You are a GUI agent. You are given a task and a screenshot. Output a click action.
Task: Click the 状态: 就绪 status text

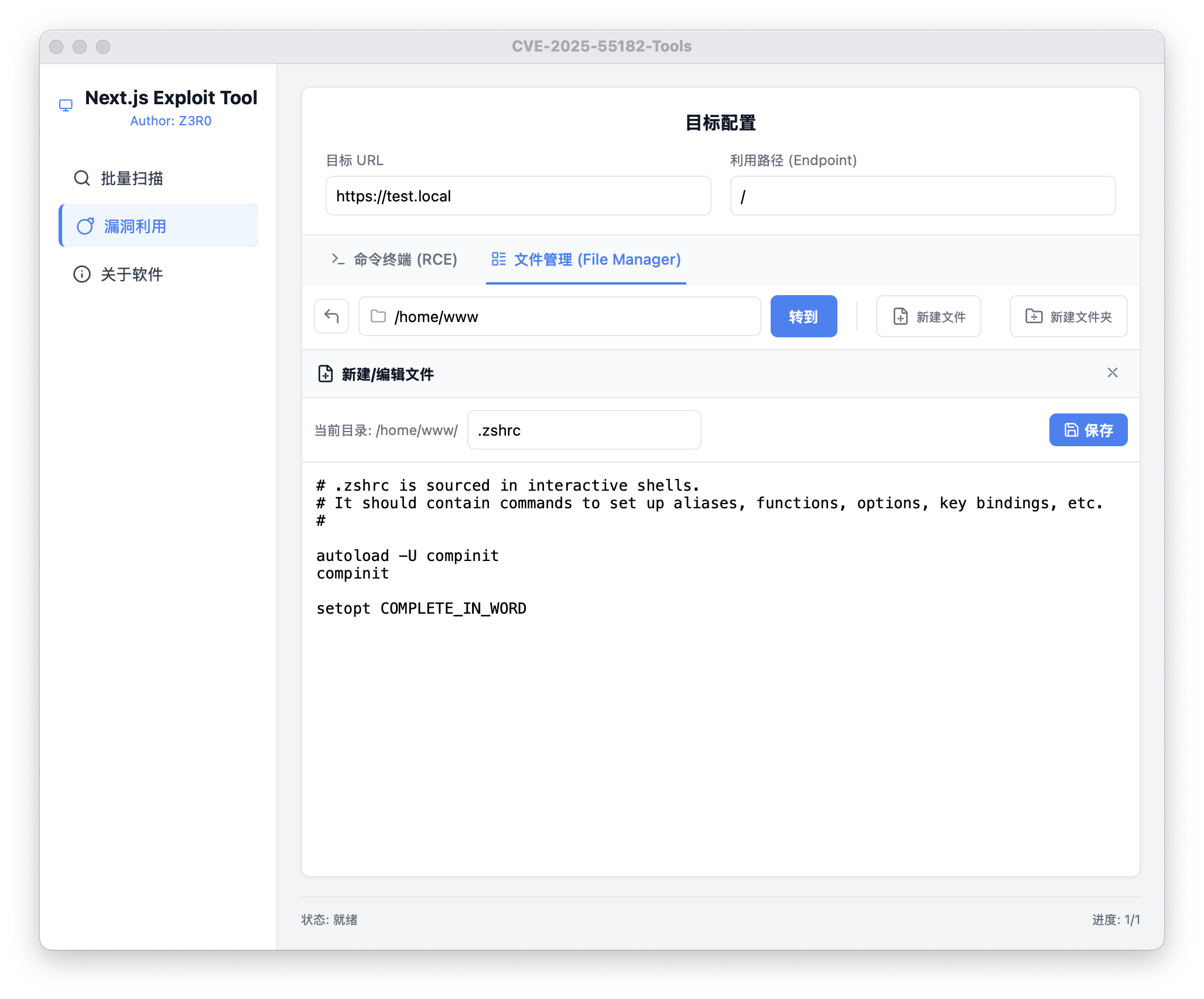click(329, 919)
